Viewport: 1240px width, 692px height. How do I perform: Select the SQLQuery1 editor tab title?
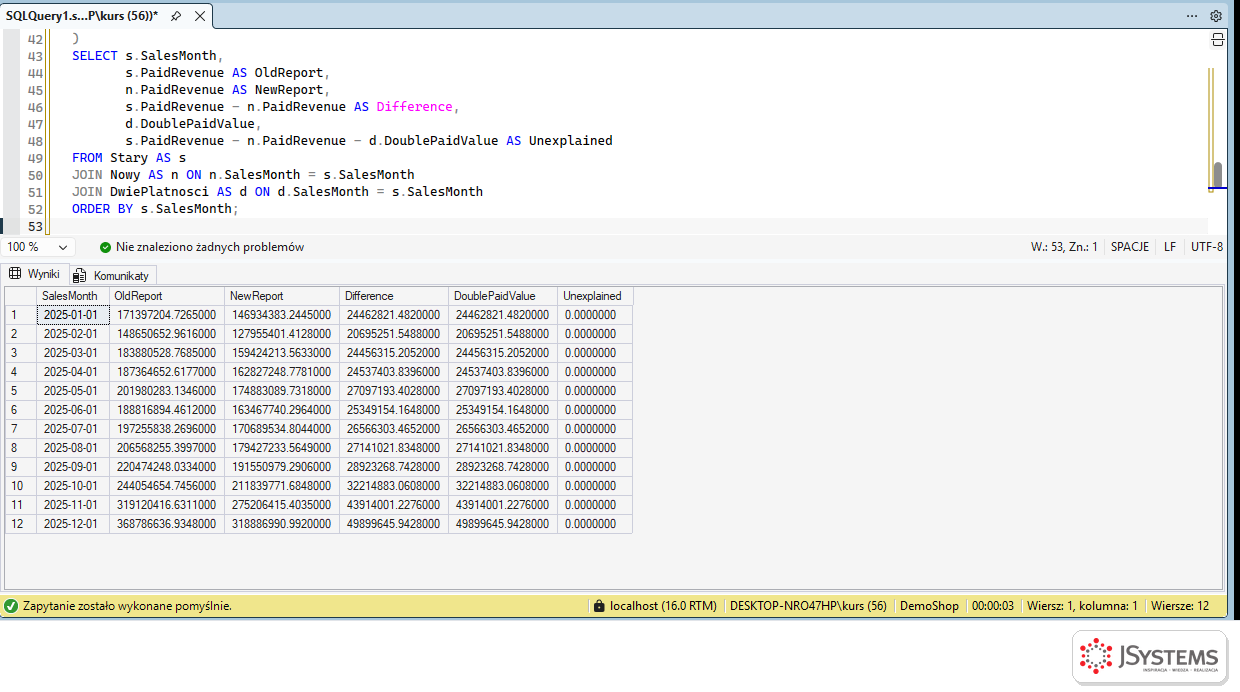coord(82,16)
